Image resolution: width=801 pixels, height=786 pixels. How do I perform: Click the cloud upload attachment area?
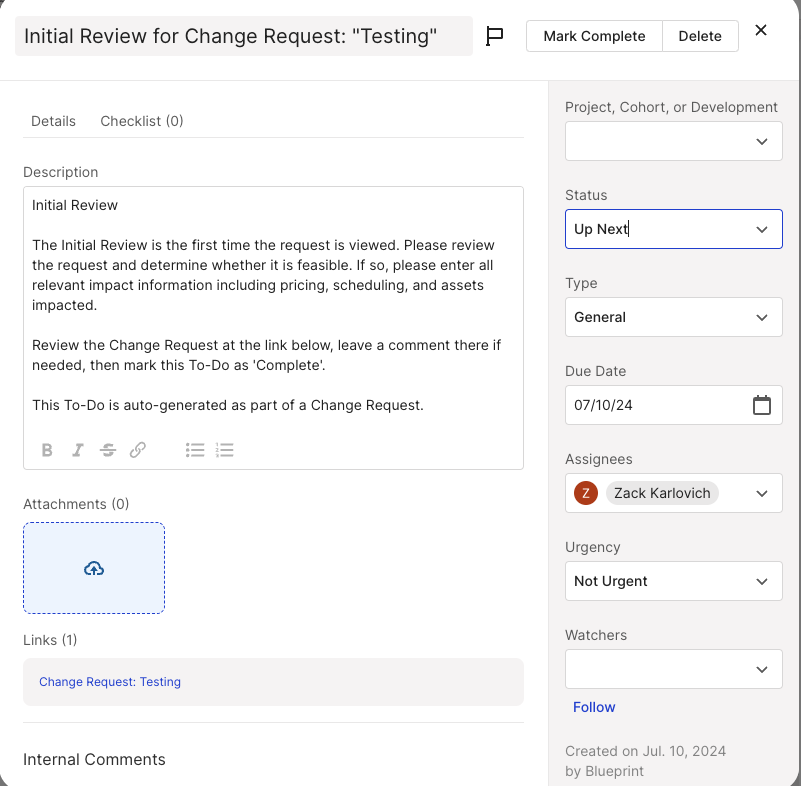[x=94, y=568]
